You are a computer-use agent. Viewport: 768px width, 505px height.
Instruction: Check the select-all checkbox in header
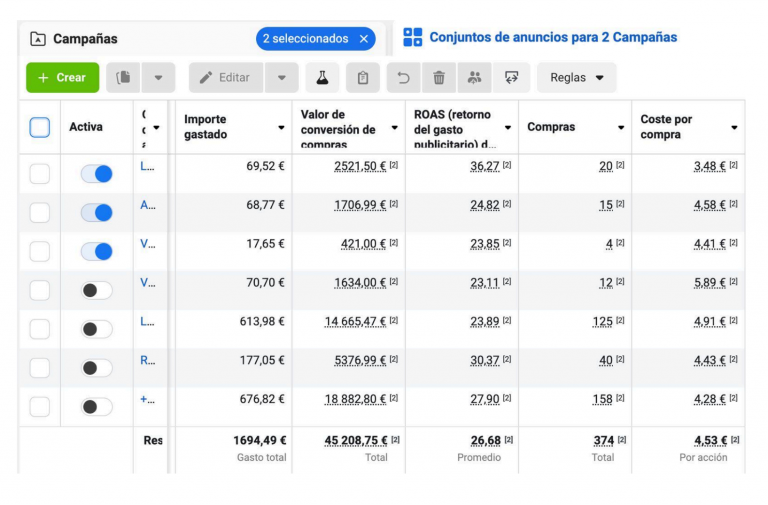point(39,127)
